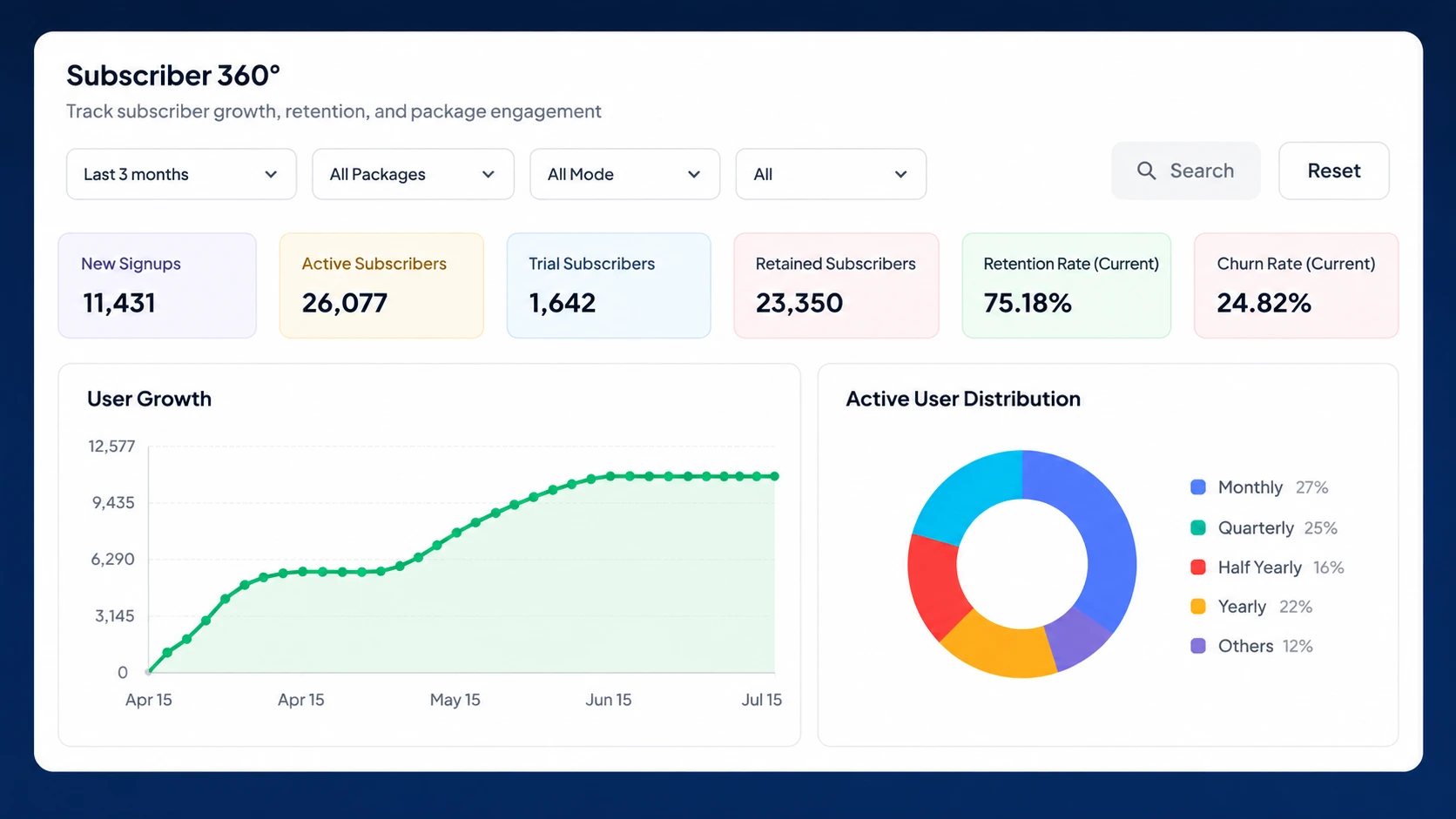Open the Last 3 months dropdown
This screenshot has height=819, width=1456.
click(181, 174)
